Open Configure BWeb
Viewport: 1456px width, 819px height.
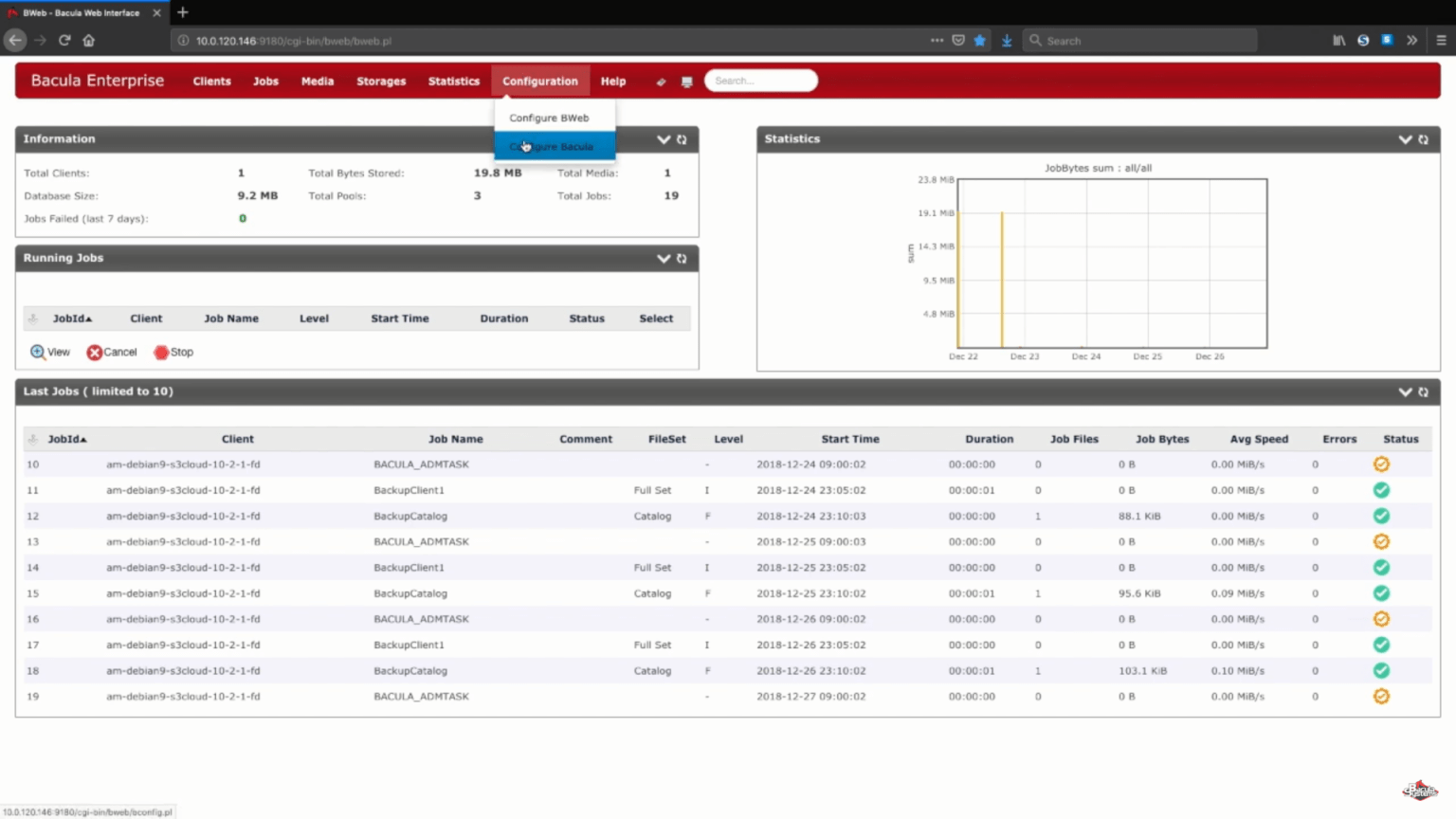549,118
